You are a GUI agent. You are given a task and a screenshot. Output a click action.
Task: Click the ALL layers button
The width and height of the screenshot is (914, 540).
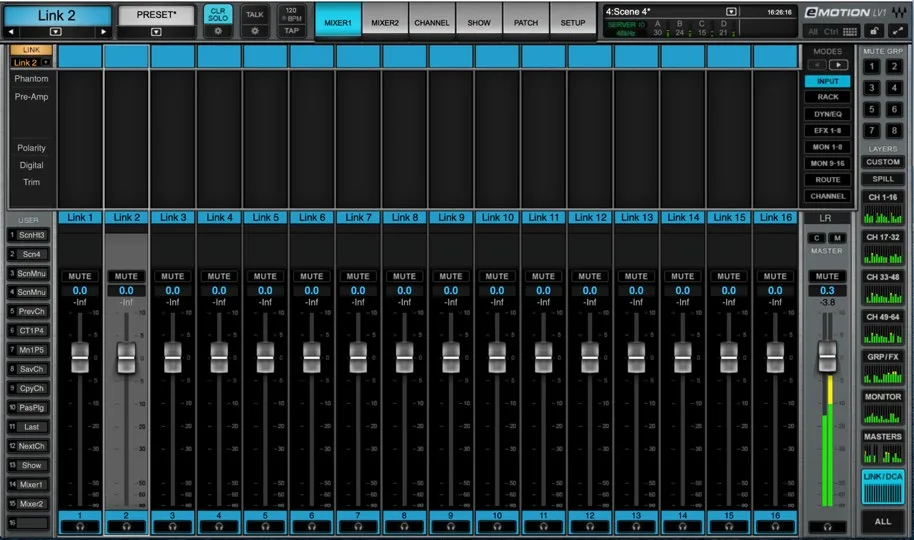click(x=883, y=521)
